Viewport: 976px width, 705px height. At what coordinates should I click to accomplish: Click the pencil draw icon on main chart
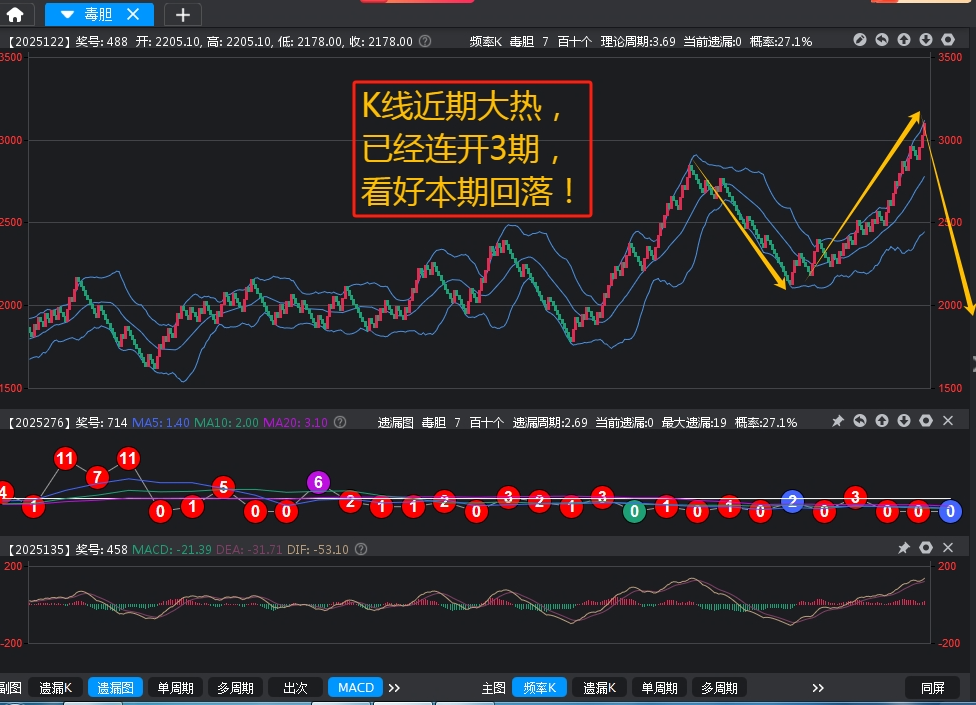click(860, 41)
